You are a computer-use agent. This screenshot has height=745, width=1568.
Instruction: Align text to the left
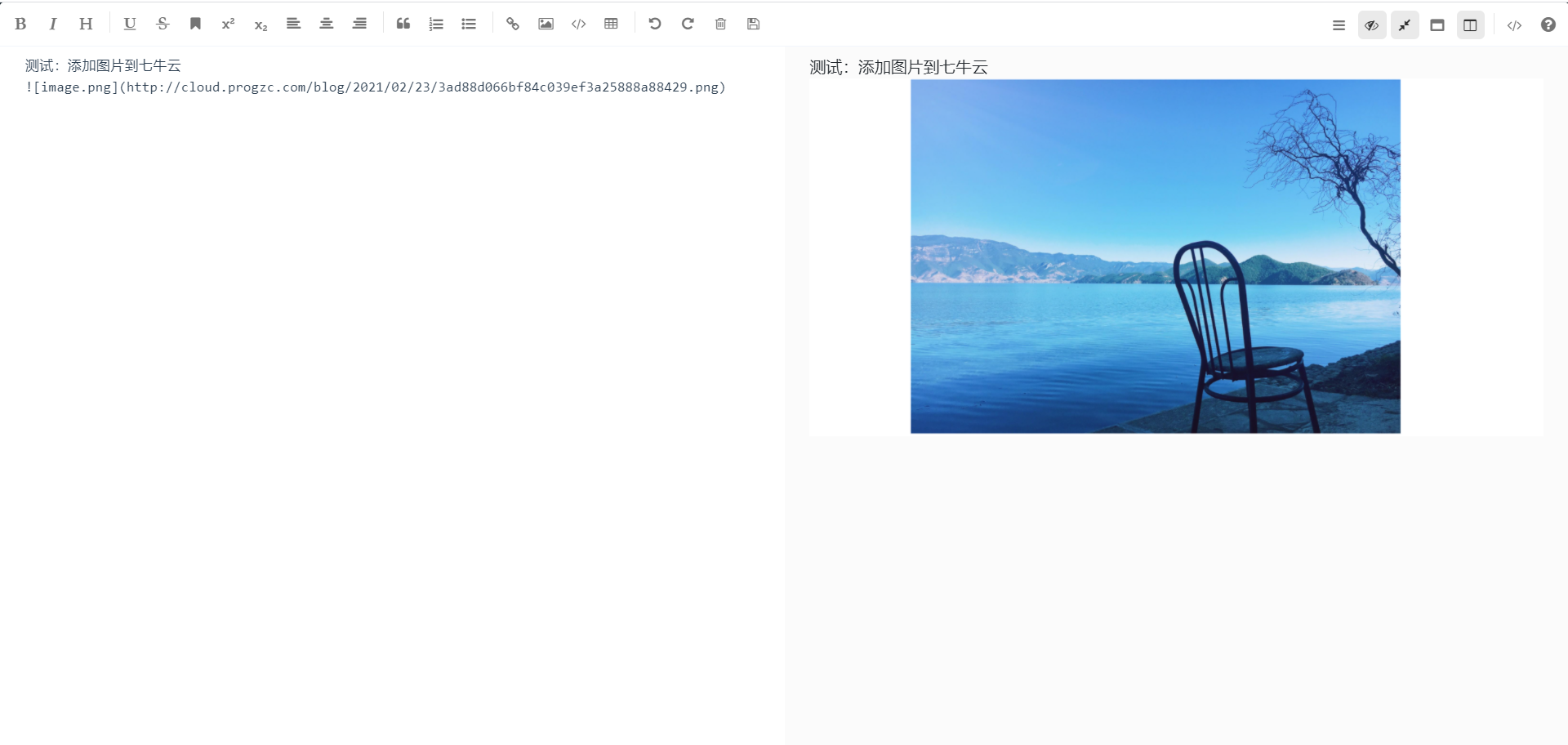[293, 24]
